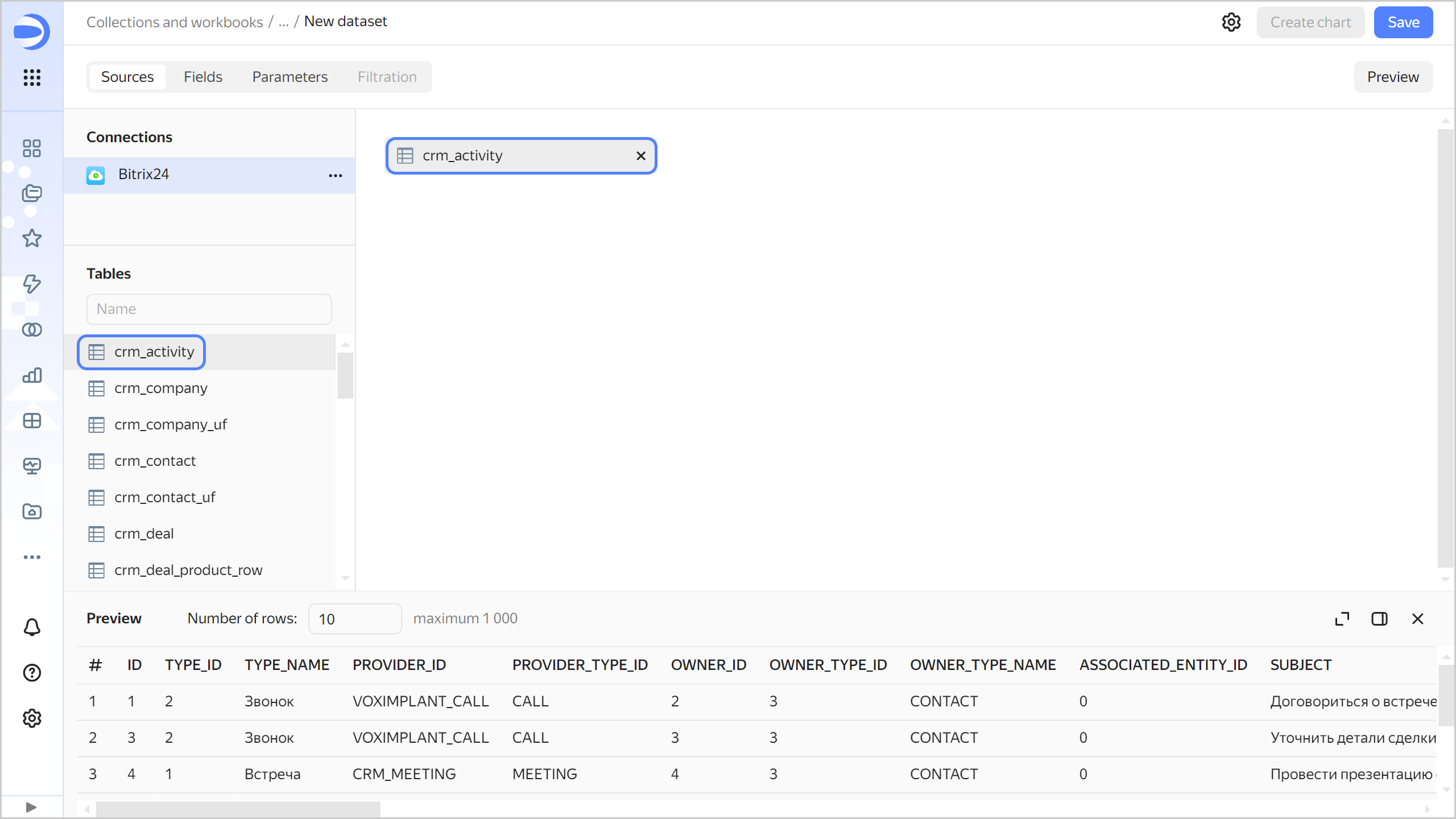Expand preview panel to full screen
This screenshot has height=819, width=1456.
1342,619
